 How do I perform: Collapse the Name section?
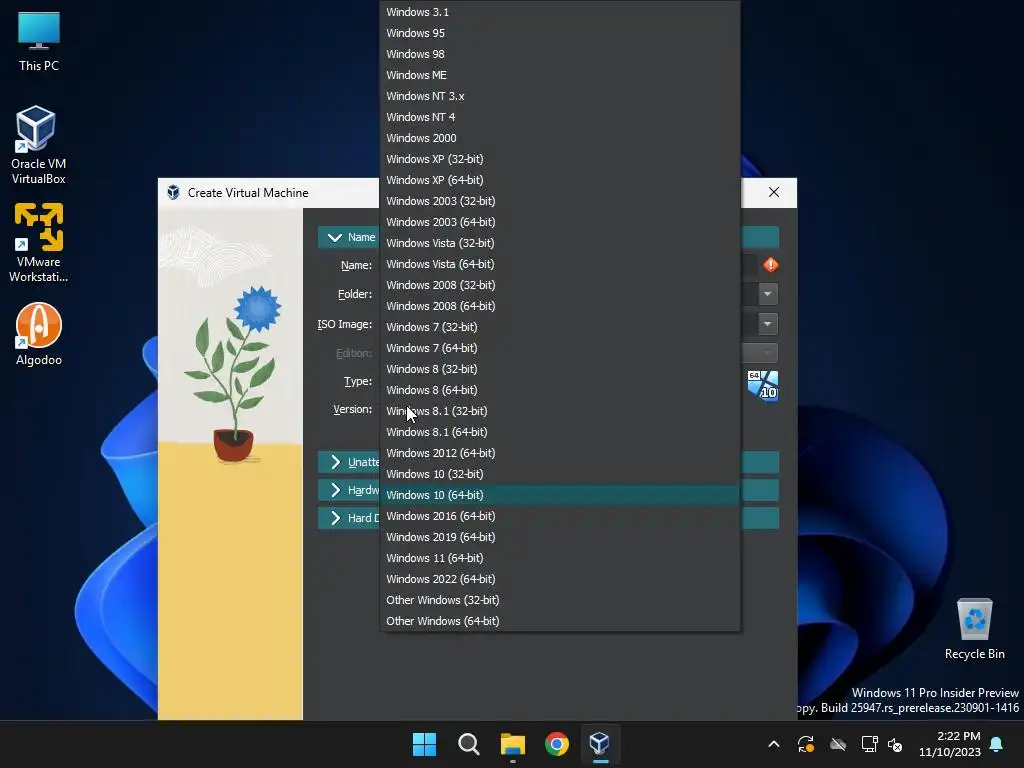[x=335, y=237]
